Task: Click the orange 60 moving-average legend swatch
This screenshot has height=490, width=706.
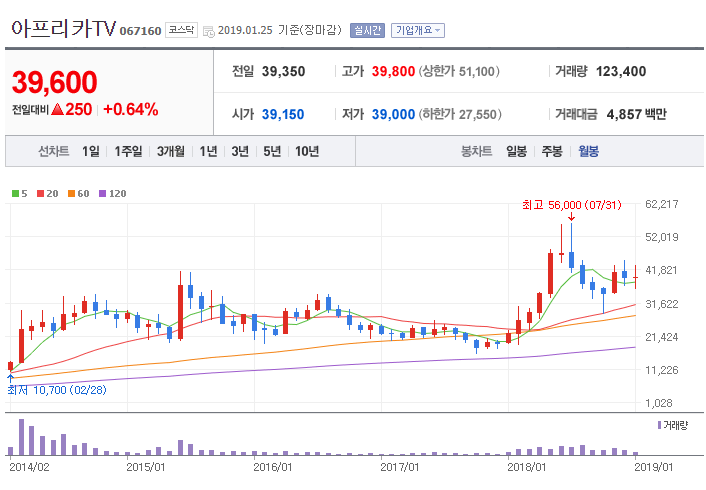Action: coord(71,194)
